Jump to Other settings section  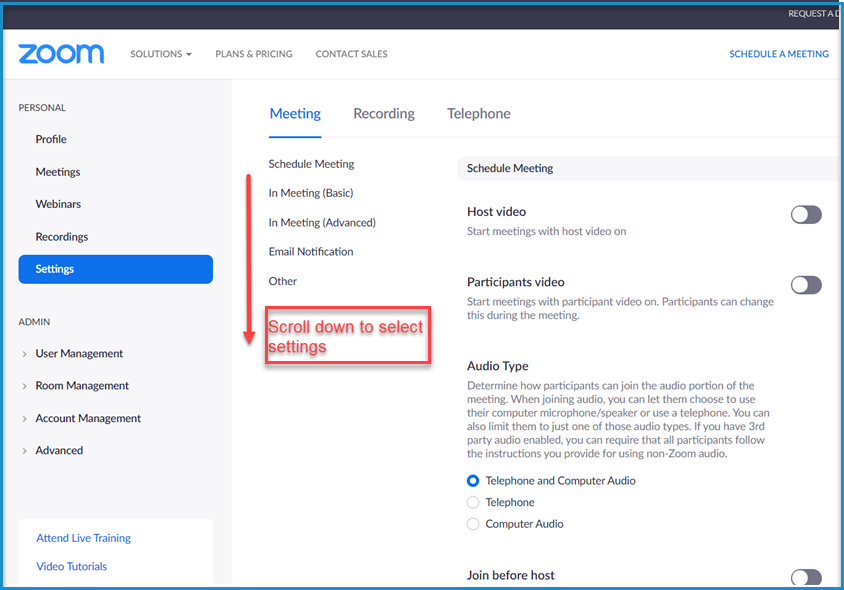click(283, 281)
